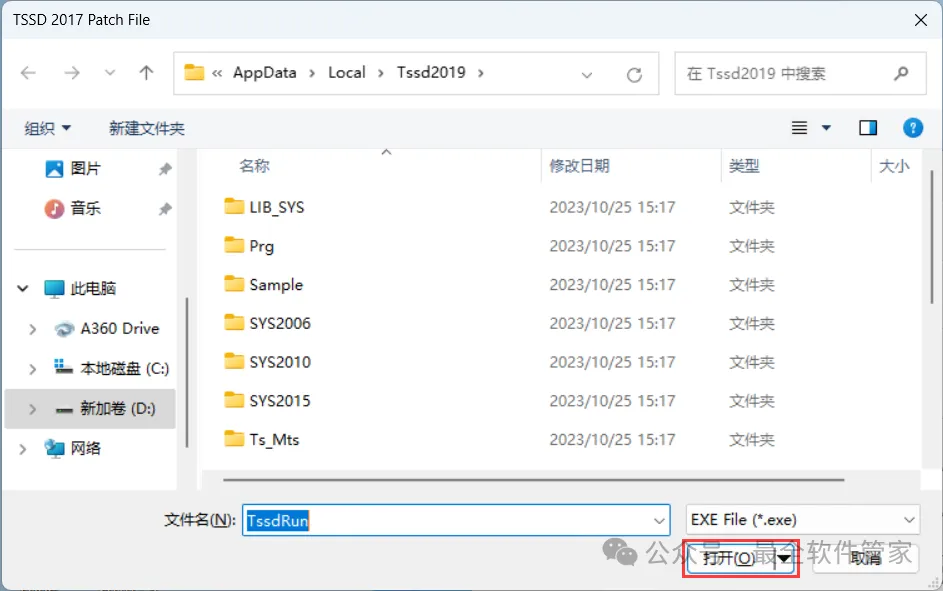The image size is (943, 591).
Task: Select Tssd2019 in the breadcrumb path
Action: 431,73
